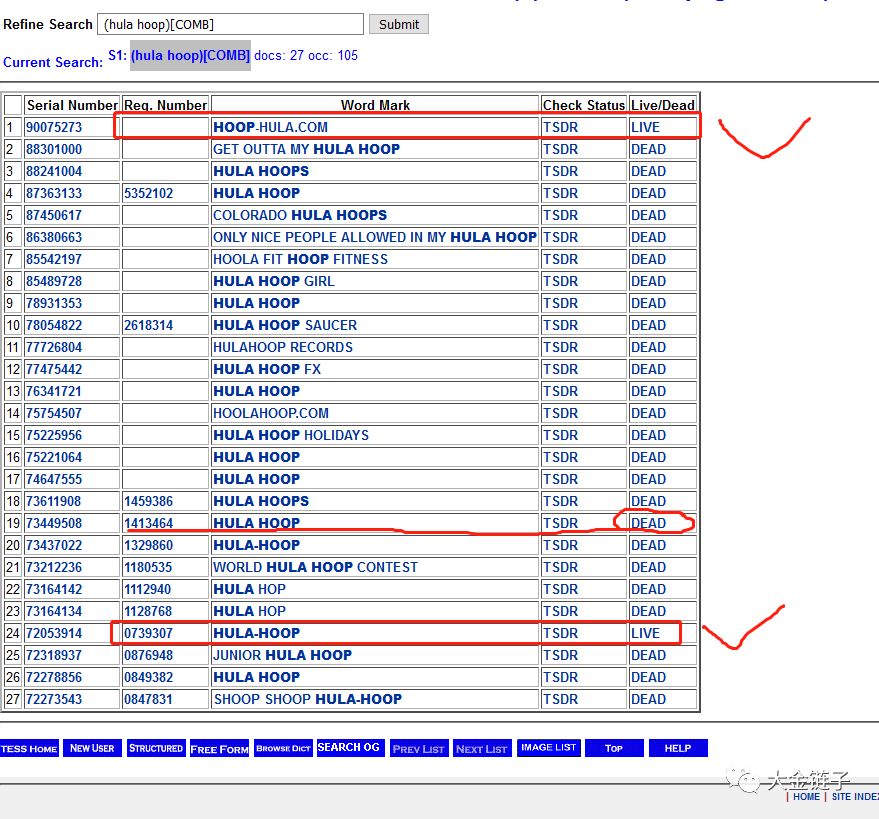Image resolution: width=879 pixels, height=819 pixels.
Task: Check TSDR status for HOOP-HULA.COM
Action: tap(560, 127)
